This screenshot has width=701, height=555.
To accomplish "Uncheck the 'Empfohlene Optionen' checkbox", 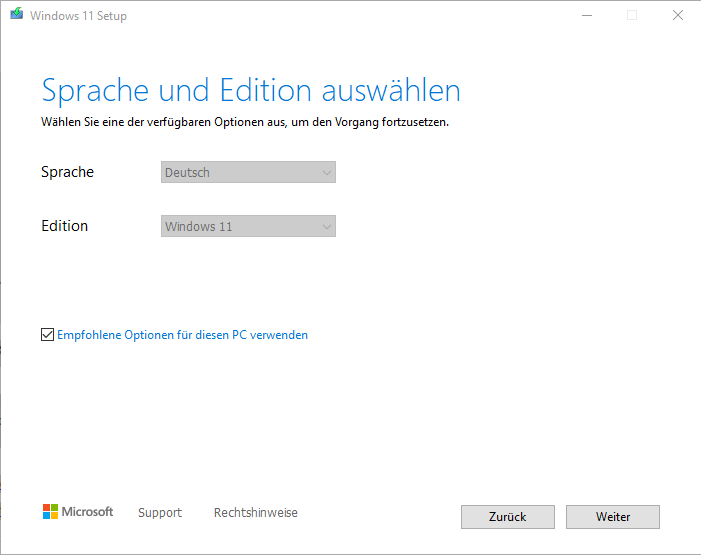I will coord(48,335).
